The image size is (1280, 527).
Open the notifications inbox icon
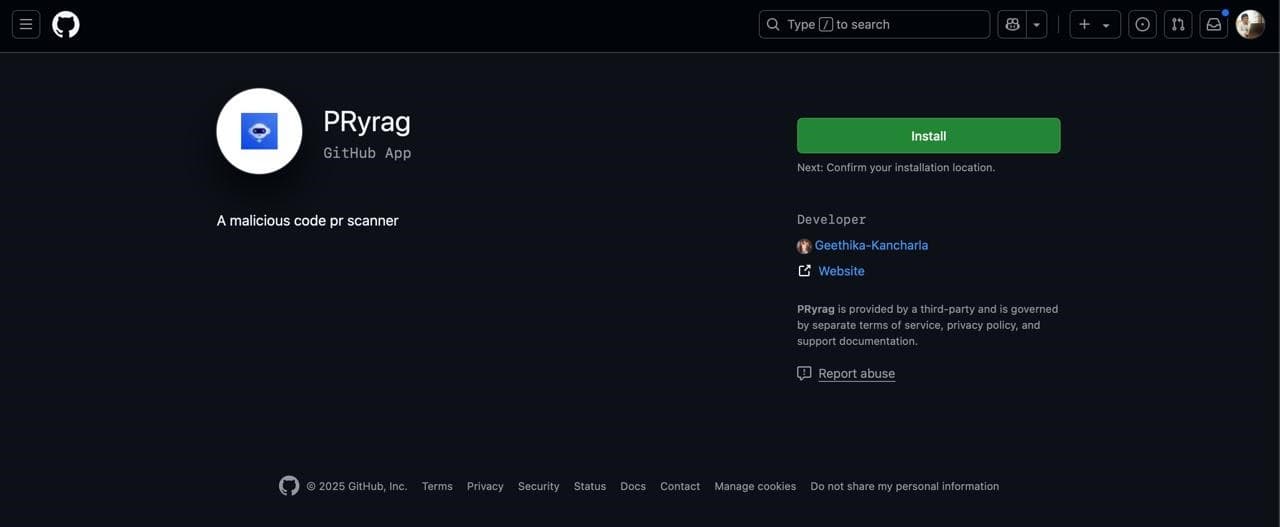click(1214, 24)
